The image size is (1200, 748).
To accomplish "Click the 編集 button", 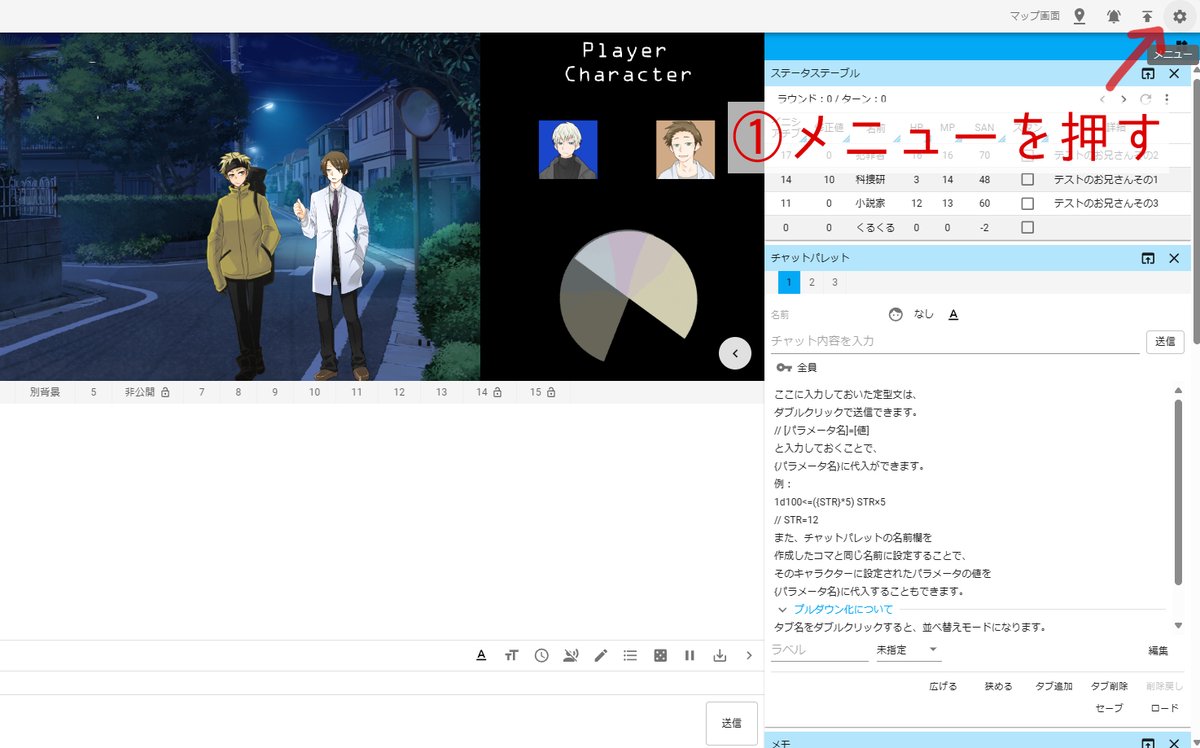I will (1158, 651).
